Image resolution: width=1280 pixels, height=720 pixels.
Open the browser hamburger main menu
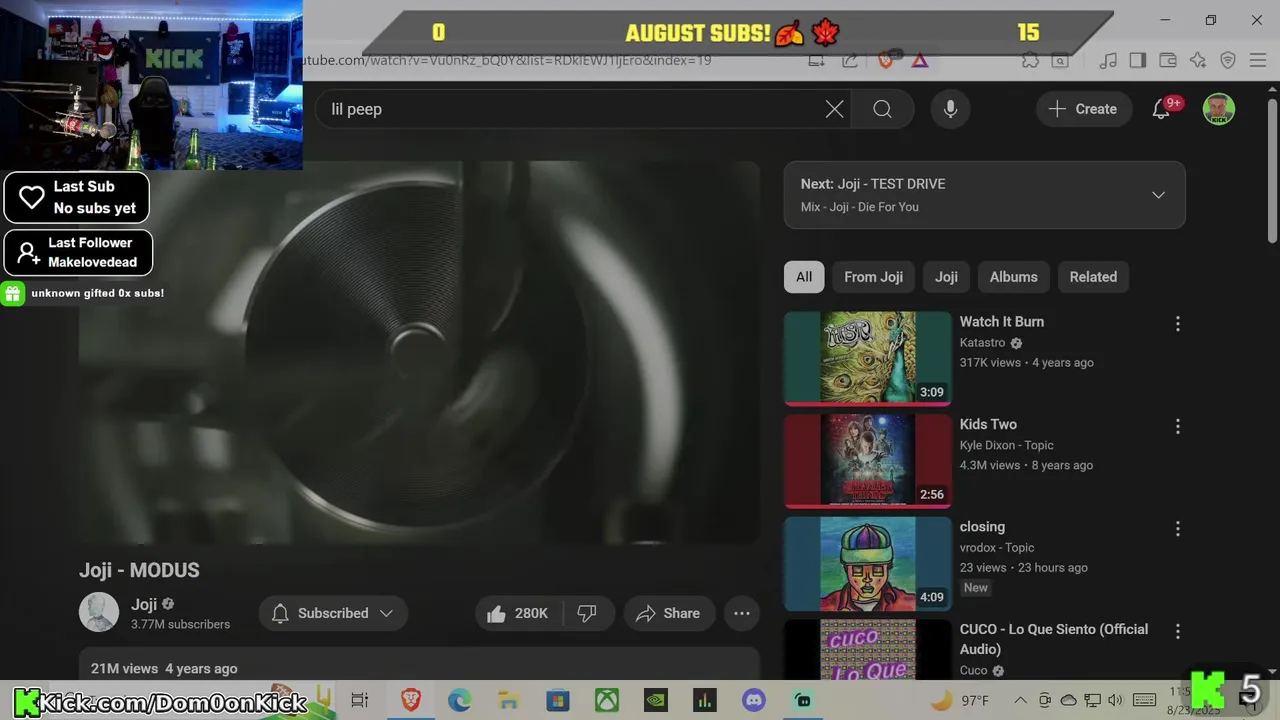1258,60
